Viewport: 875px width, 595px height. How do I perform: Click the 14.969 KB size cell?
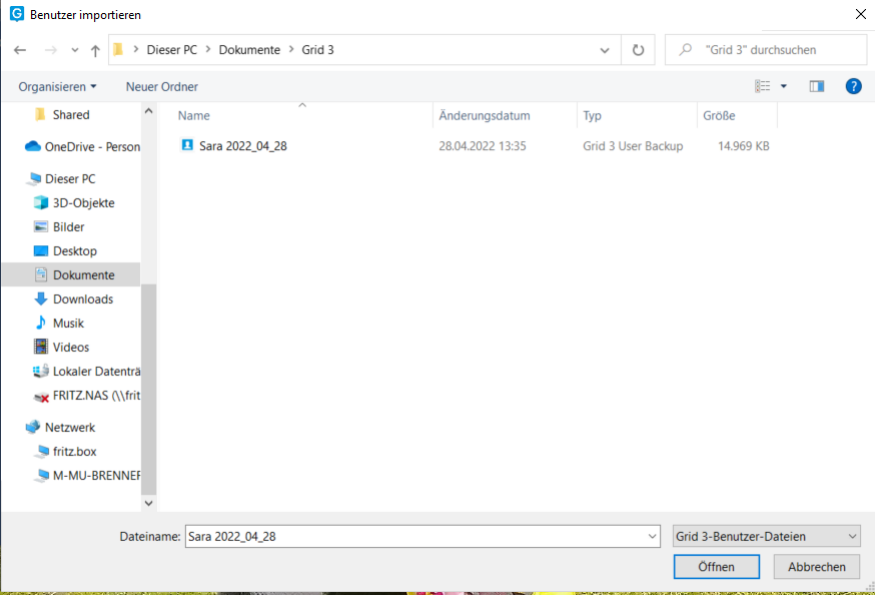pos(743,146)
